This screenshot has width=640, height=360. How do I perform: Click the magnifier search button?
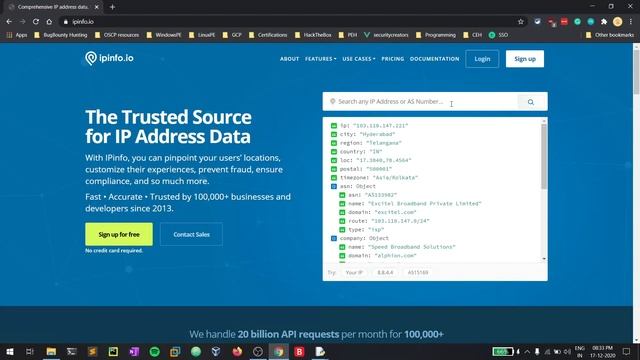(x=531, y=102)
